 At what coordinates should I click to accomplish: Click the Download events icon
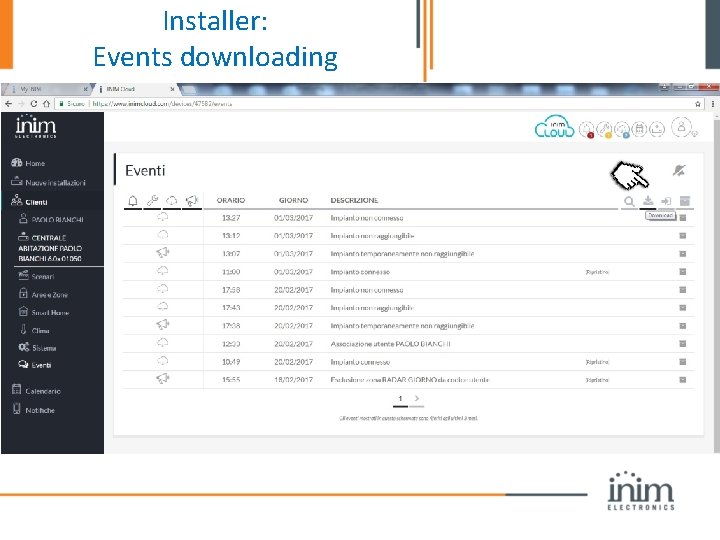point(648,201)
